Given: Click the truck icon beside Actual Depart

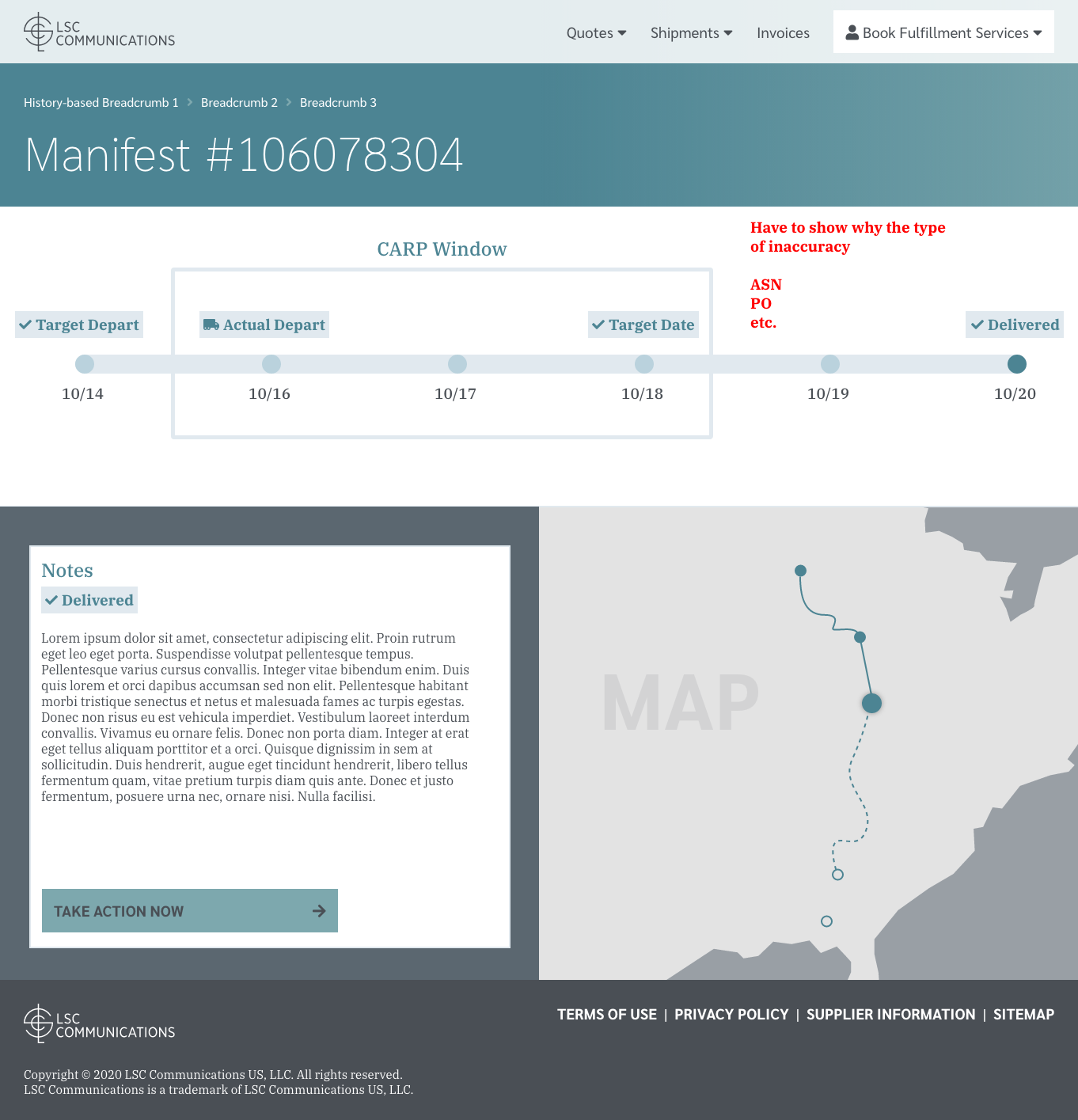Looking at the screenshot, I should click(211, 325).
